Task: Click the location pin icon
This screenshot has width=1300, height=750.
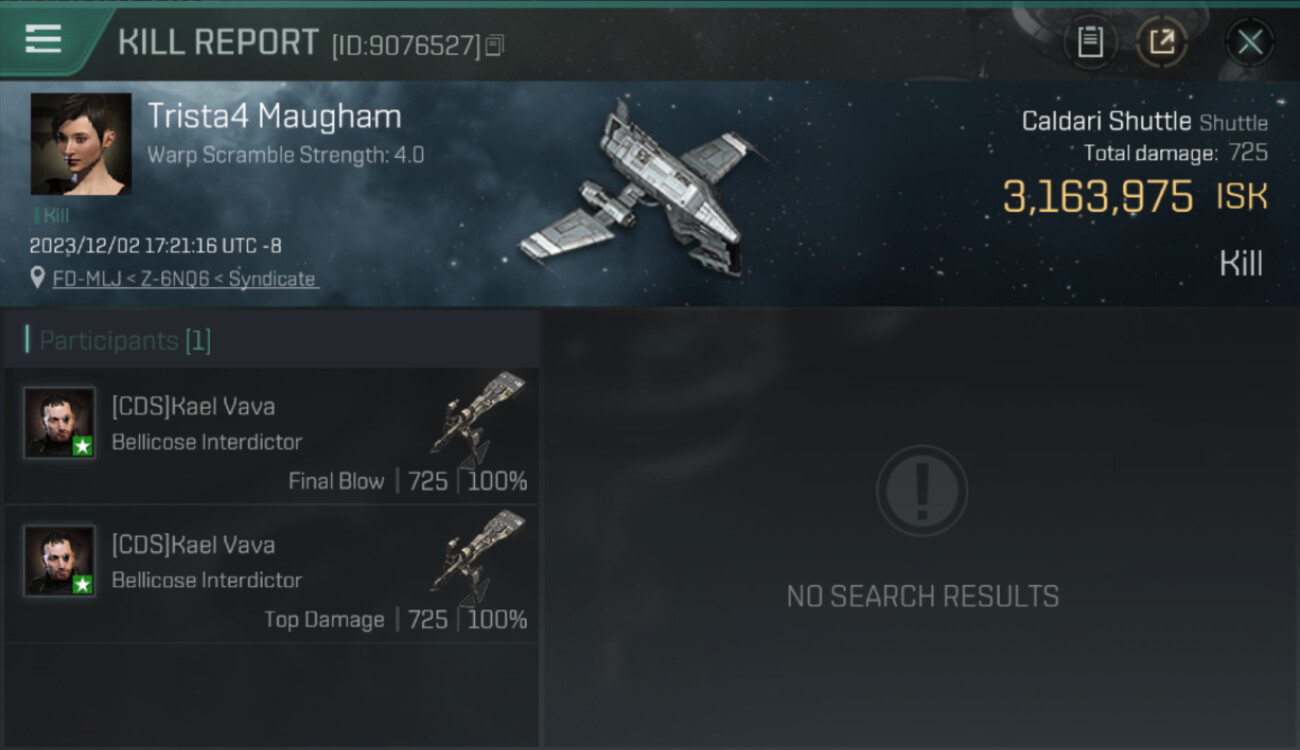Action: click(38, 278)
